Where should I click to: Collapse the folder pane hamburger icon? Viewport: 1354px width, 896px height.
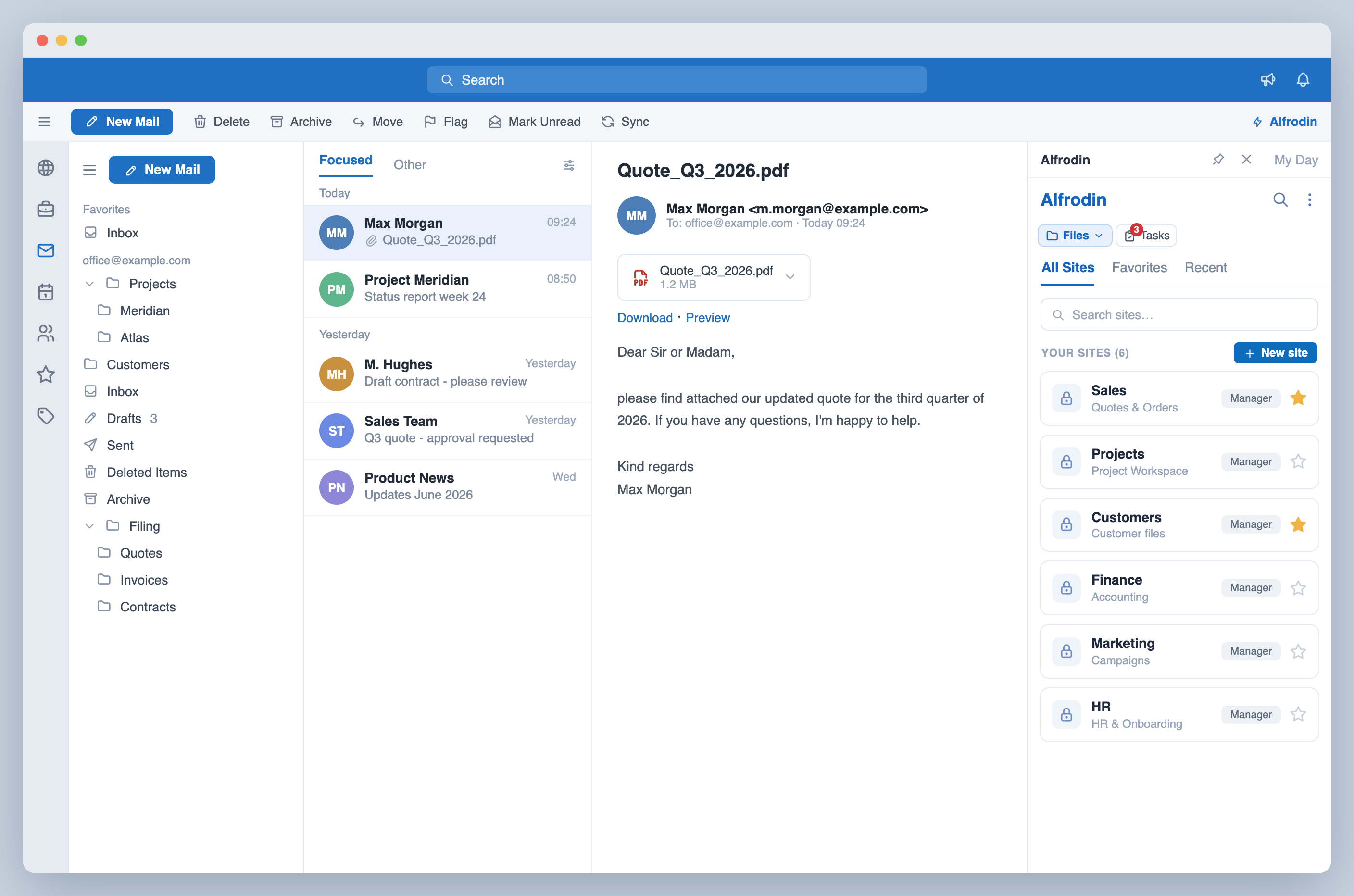click(89, 170)
